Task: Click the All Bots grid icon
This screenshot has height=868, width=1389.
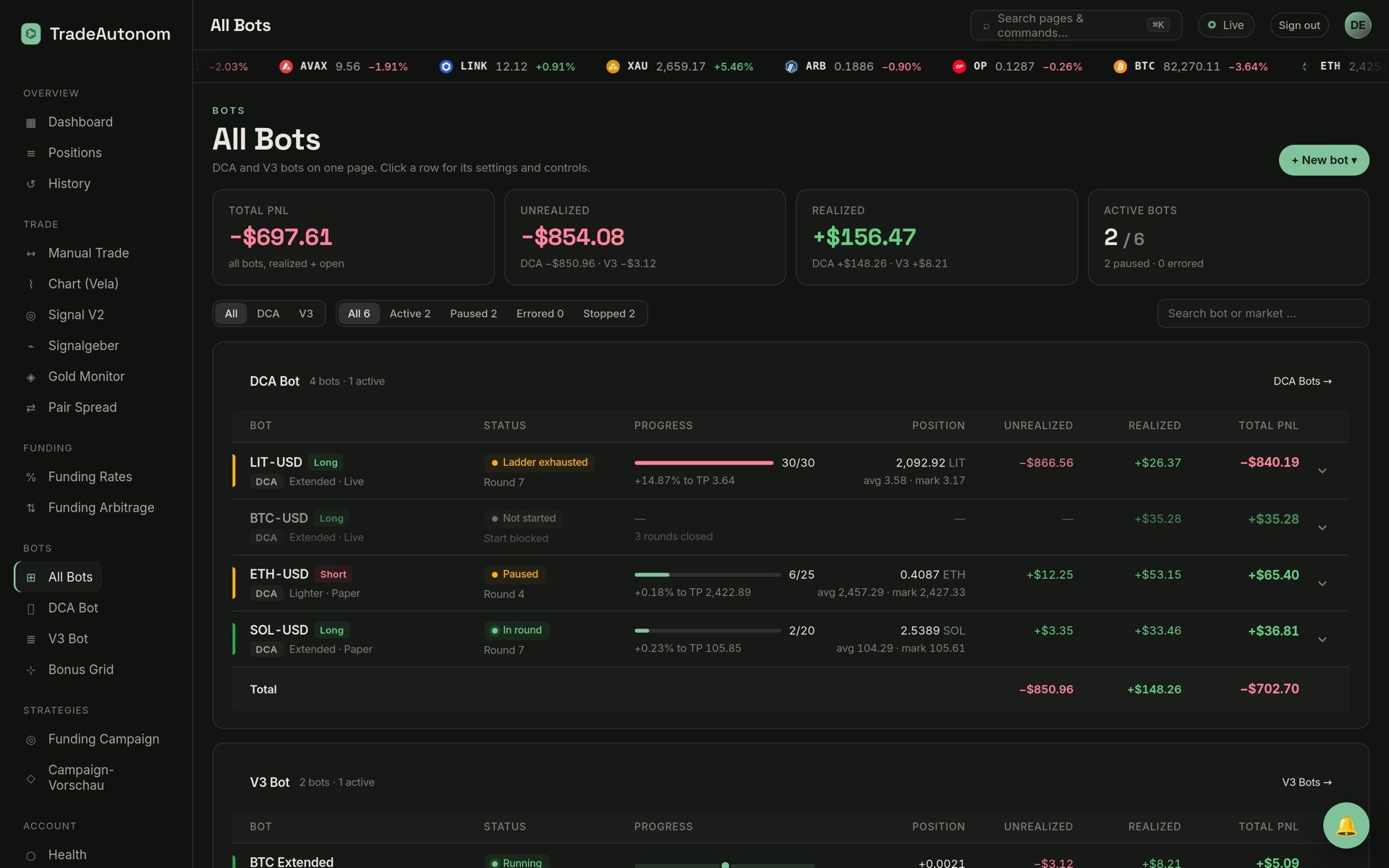Action: [30, 577]
